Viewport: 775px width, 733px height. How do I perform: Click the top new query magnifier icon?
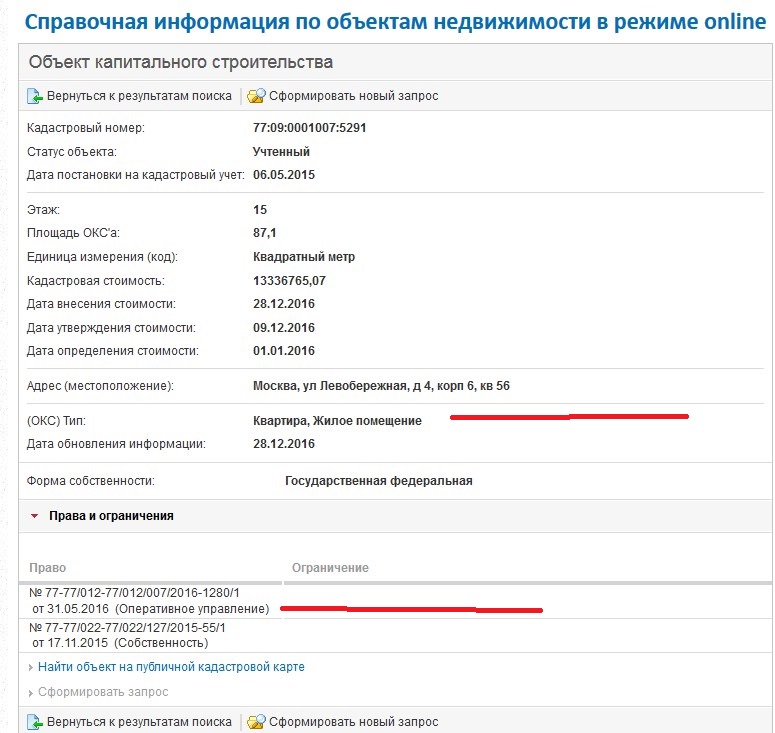pyautogui.click(x=255, y=96)
